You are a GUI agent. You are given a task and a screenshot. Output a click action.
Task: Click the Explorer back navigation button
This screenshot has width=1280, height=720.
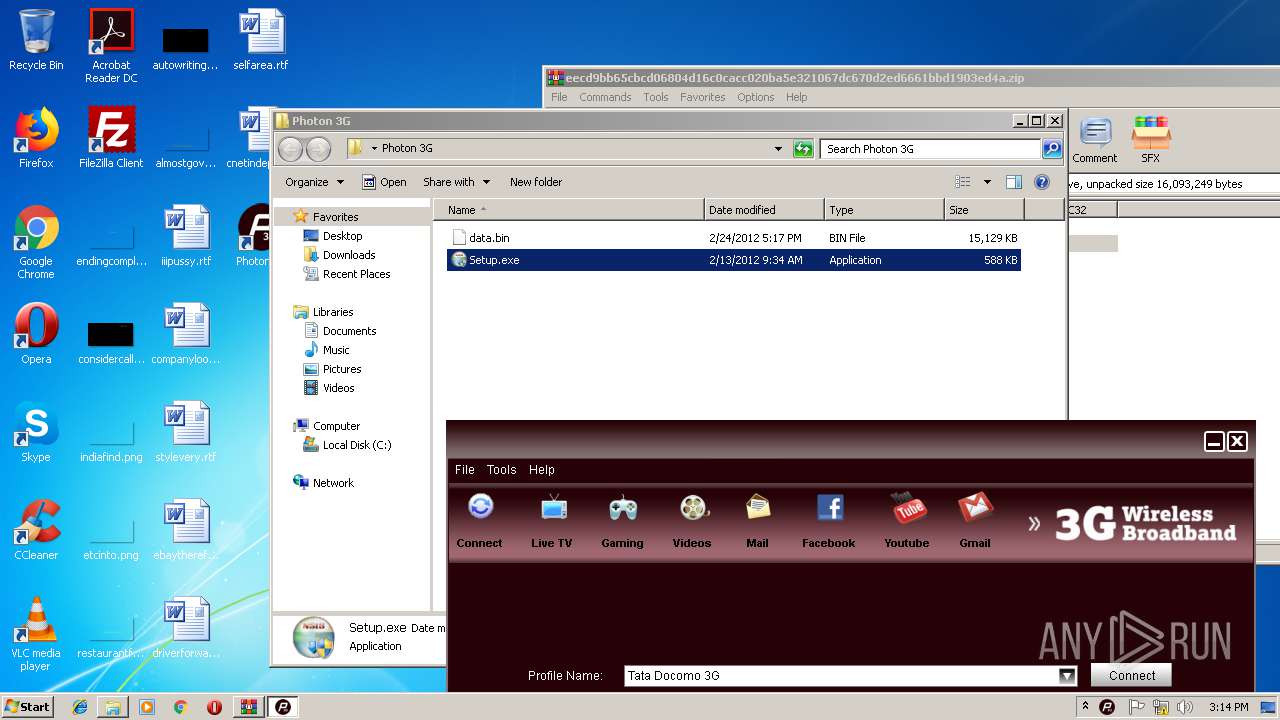[290, 149]
